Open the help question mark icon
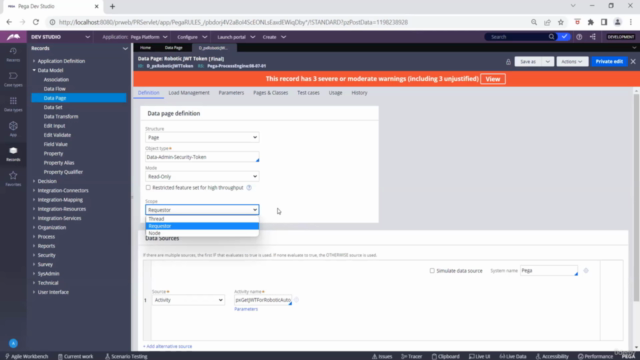This screenshot has height=360, width=640. point(579,37)
